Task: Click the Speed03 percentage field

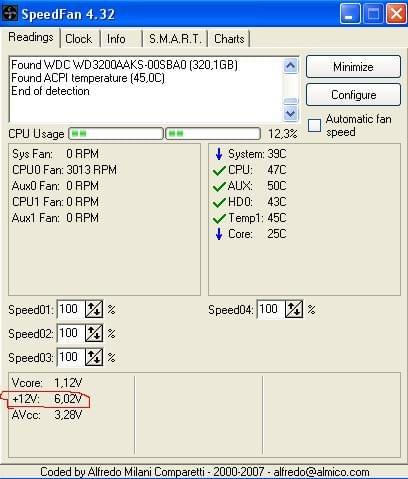Action: [x=70, y=357]
